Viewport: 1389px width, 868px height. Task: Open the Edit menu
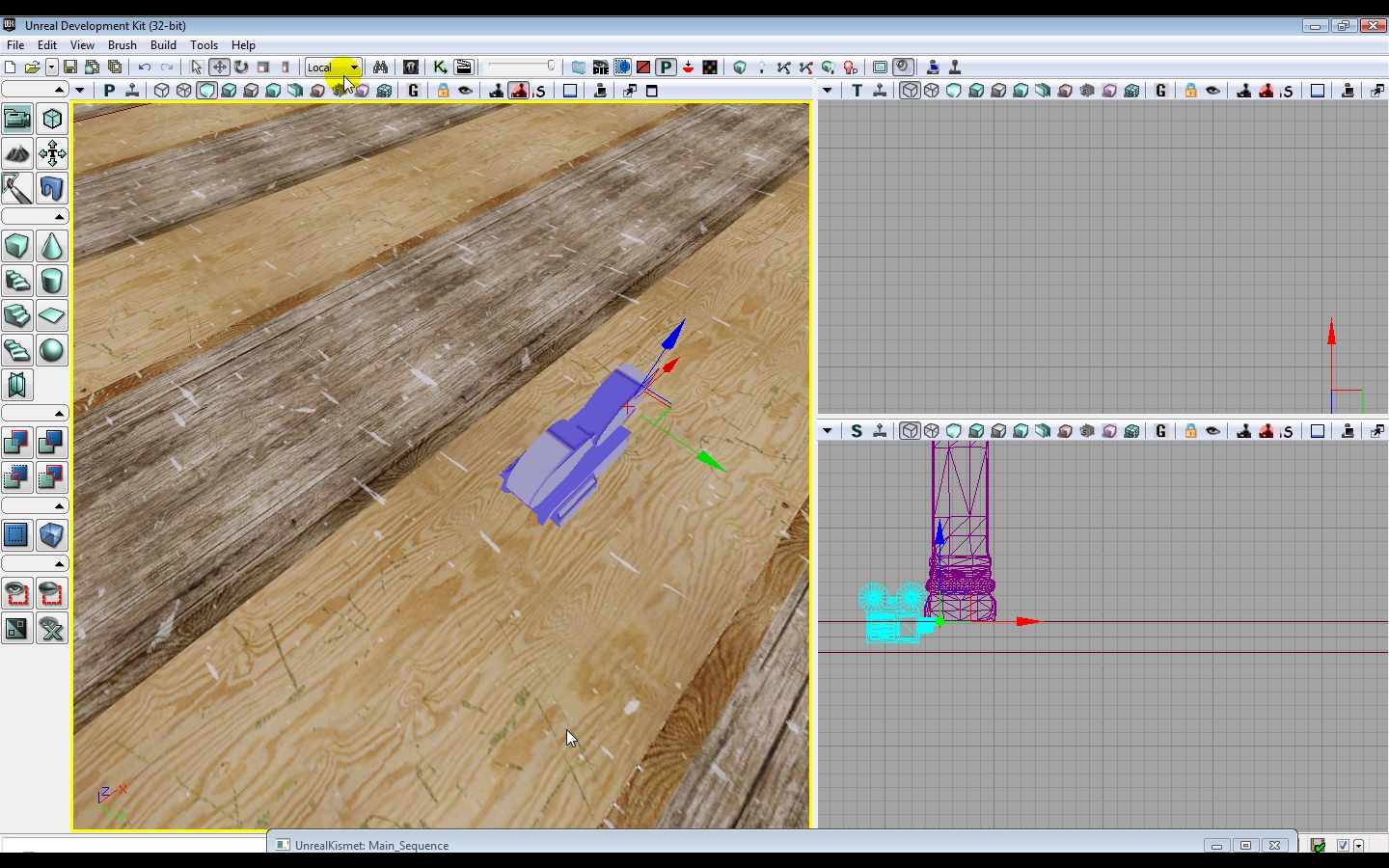point(47,45)
